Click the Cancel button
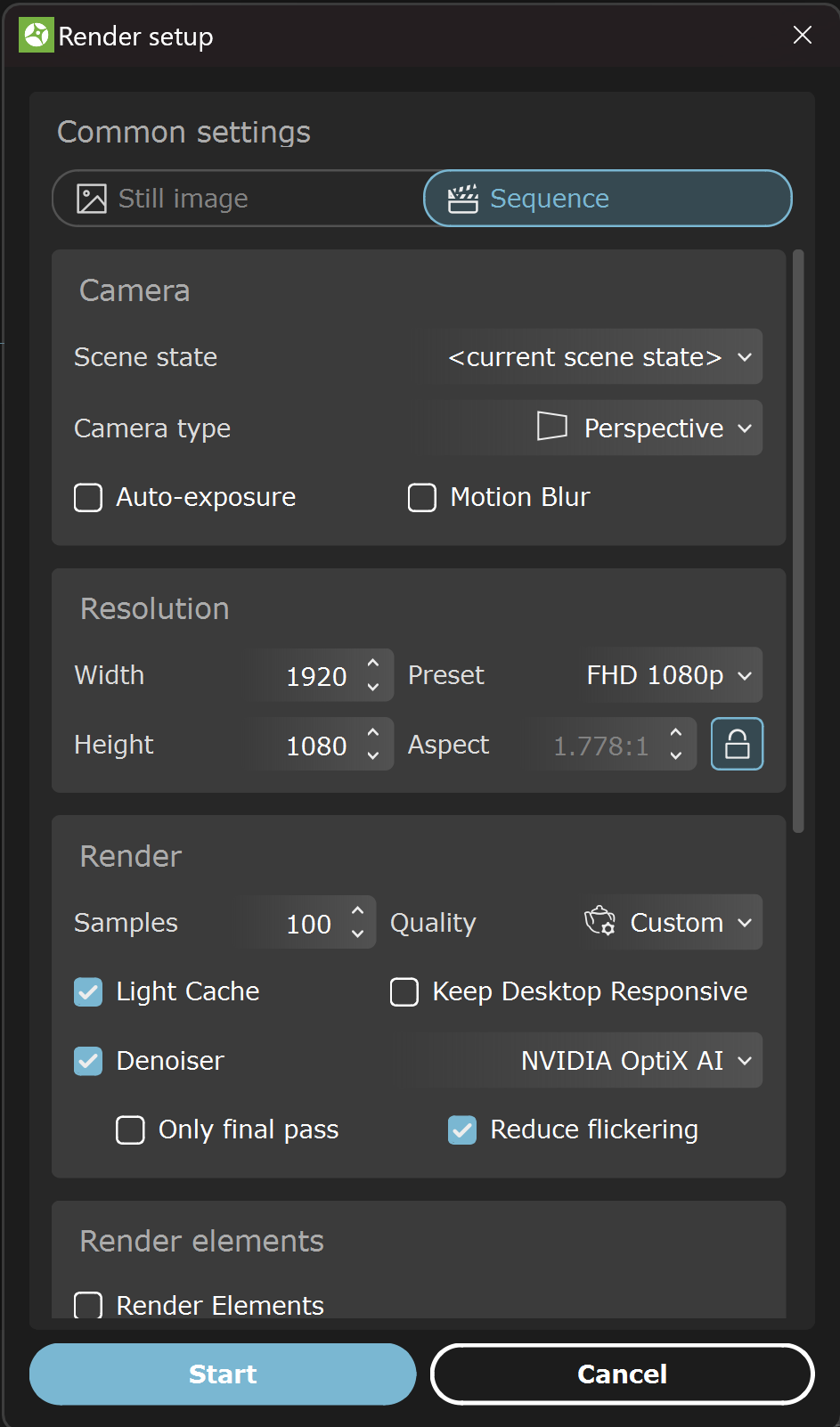 point(622,1374)
